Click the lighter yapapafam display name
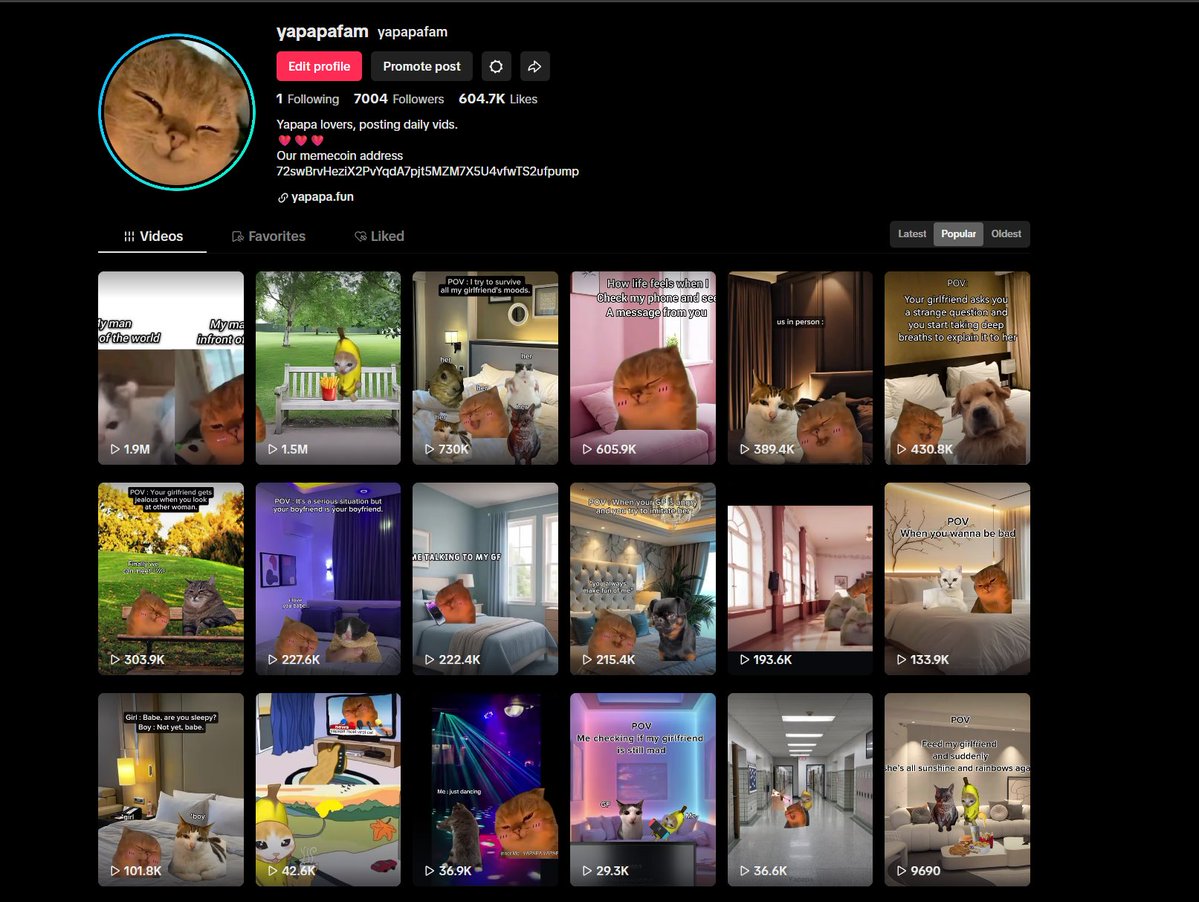 [412, 32]
